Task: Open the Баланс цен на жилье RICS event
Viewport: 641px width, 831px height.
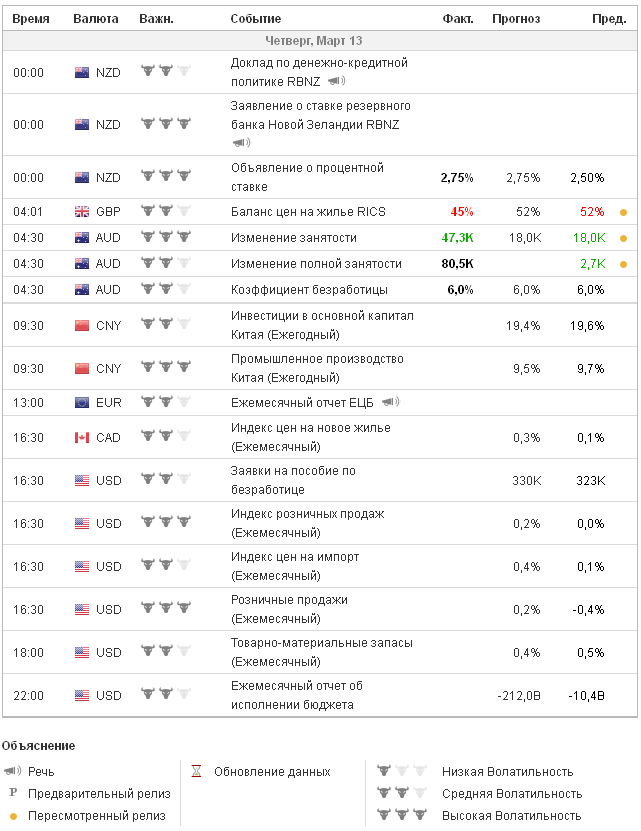Action: tap(308, 212)
